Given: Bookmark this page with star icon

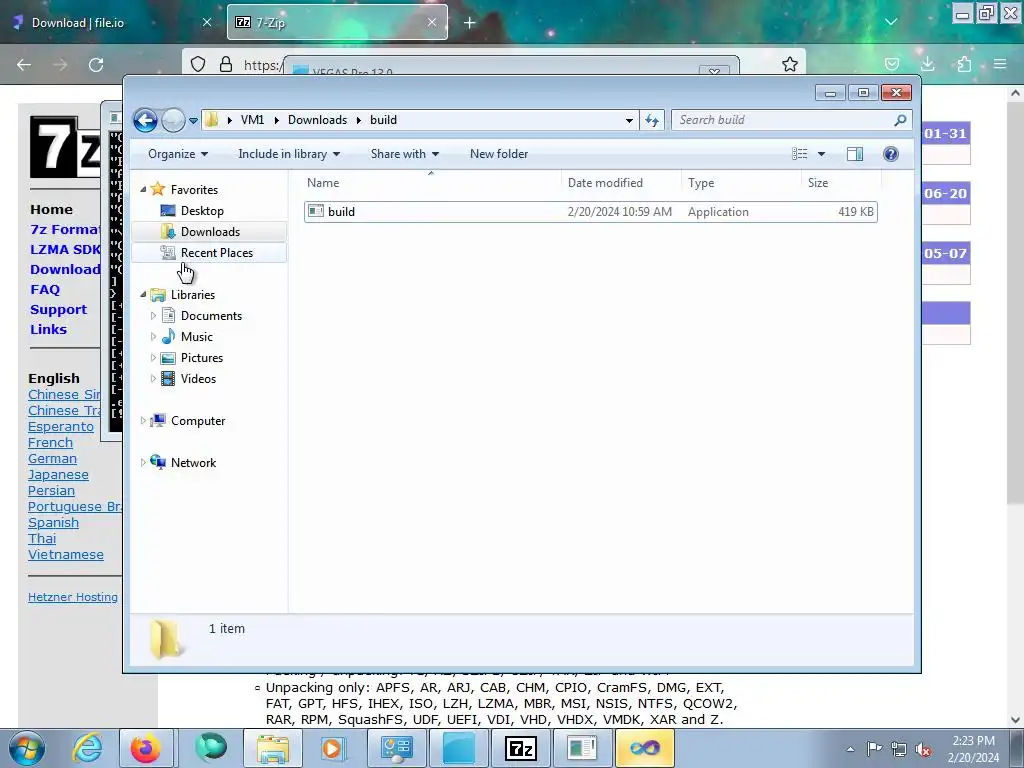Looking at the screenshot, I should coord(790,64).
